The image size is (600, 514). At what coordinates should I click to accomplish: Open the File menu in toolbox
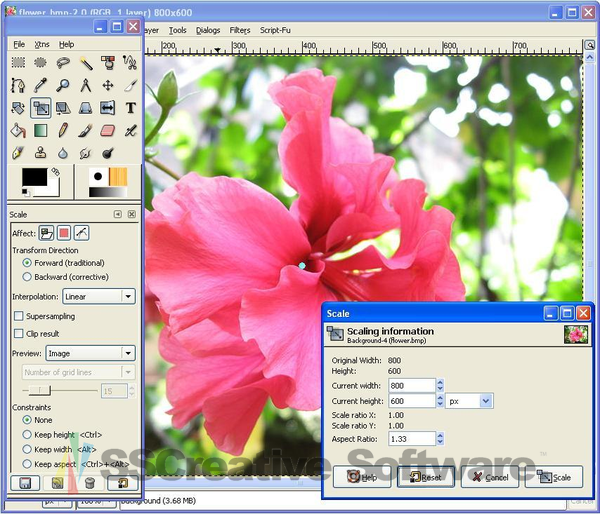(19, 44)
